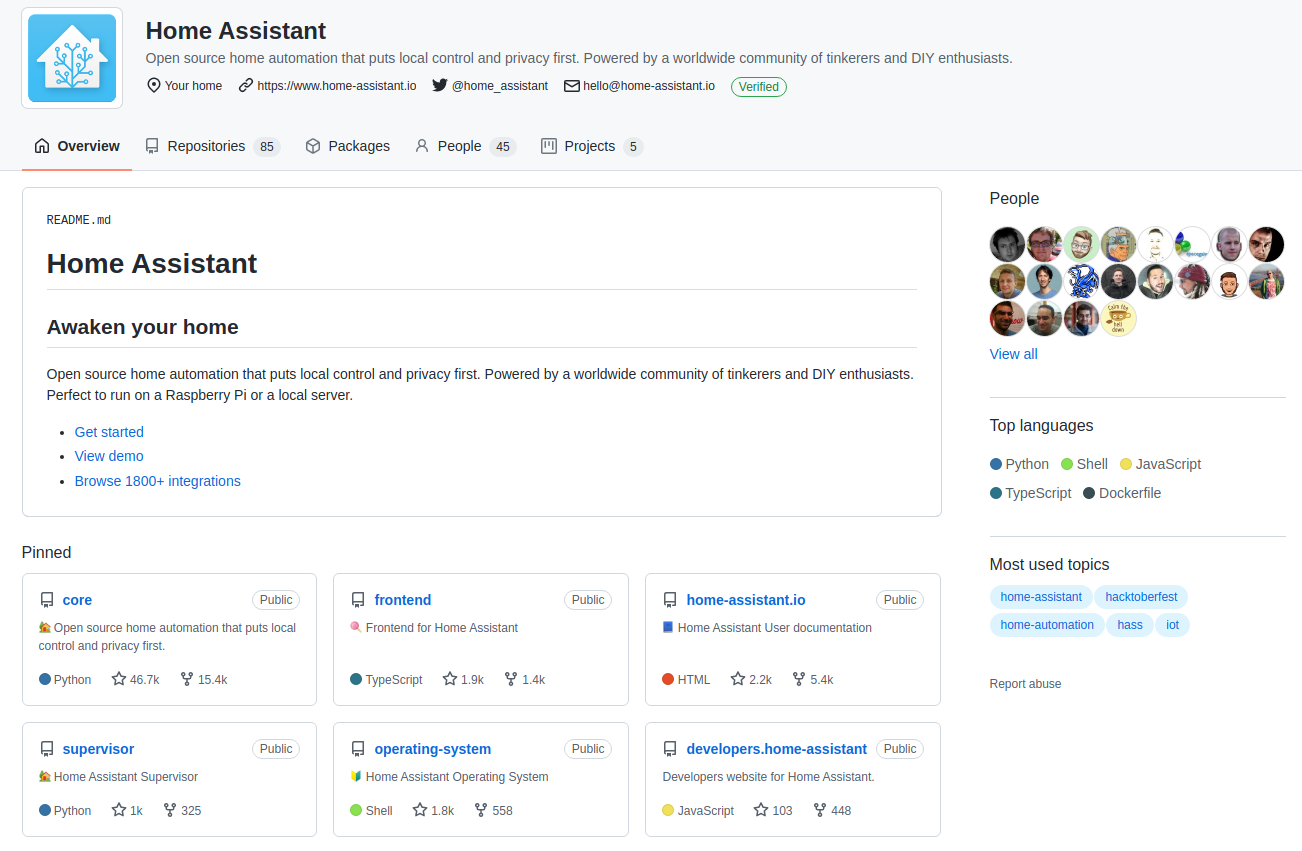
Task: Filter by Shell language
Action: [x=1084, y=464]
